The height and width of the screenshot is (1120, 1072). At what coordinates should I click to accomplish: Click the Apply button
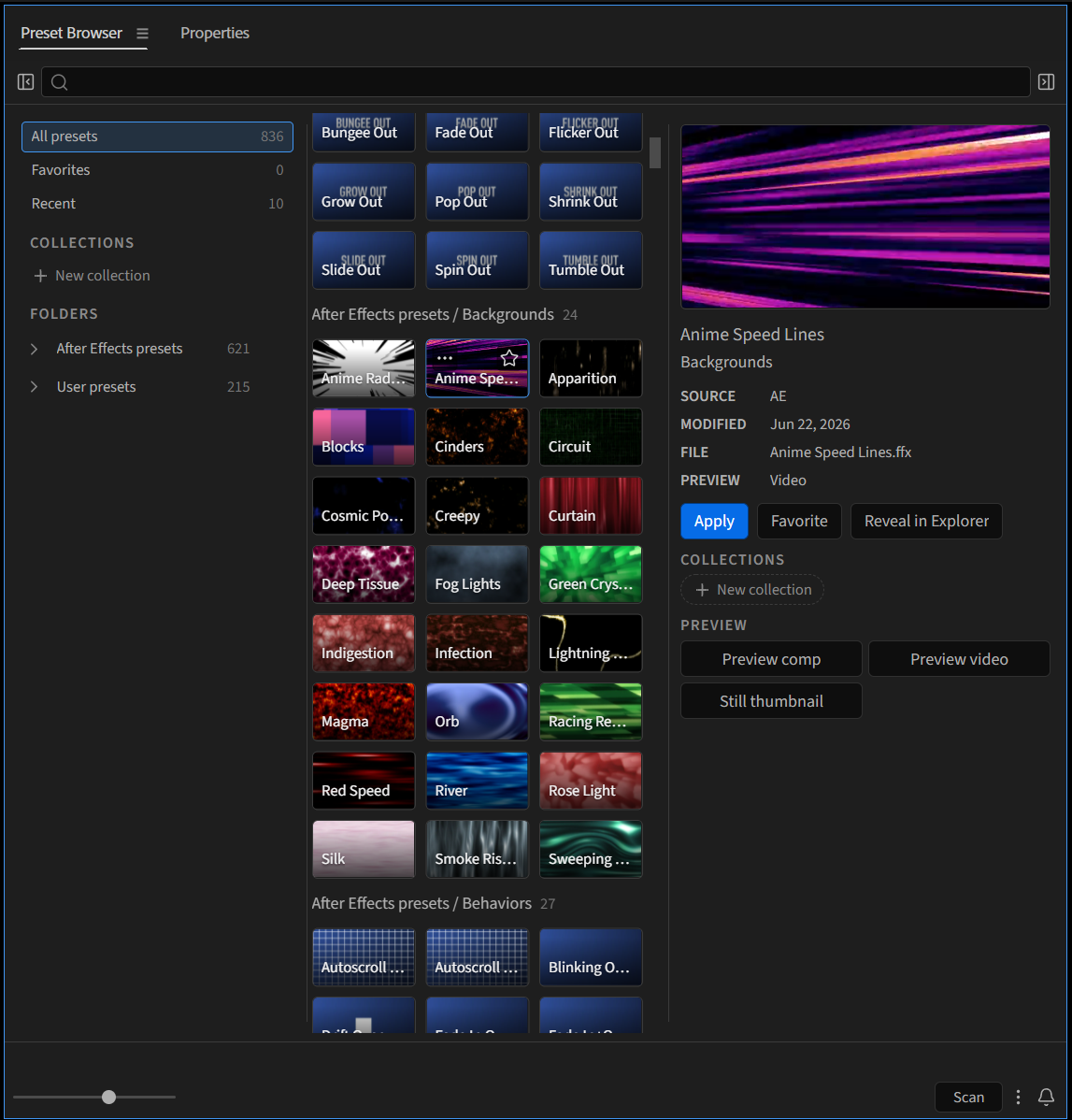pyautogui.click(x=714, y=522)
